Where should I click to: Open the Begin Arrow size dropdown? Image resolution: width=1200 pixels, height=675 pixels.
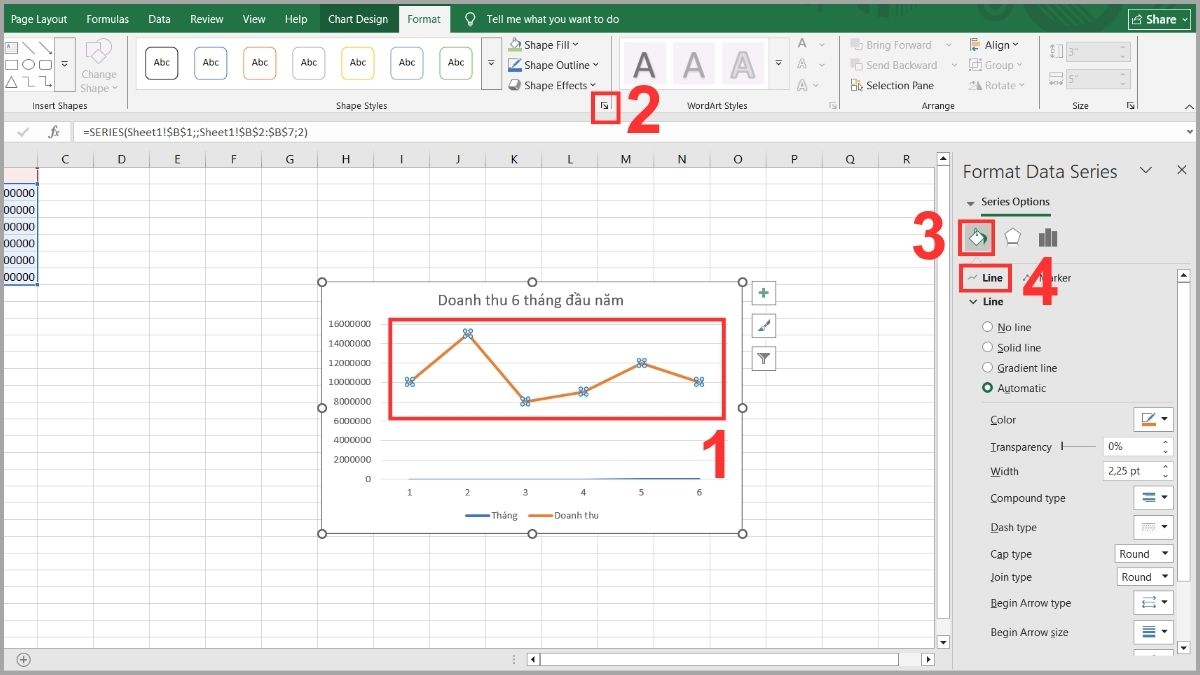pyautogui.click(x=1152, y=632)
